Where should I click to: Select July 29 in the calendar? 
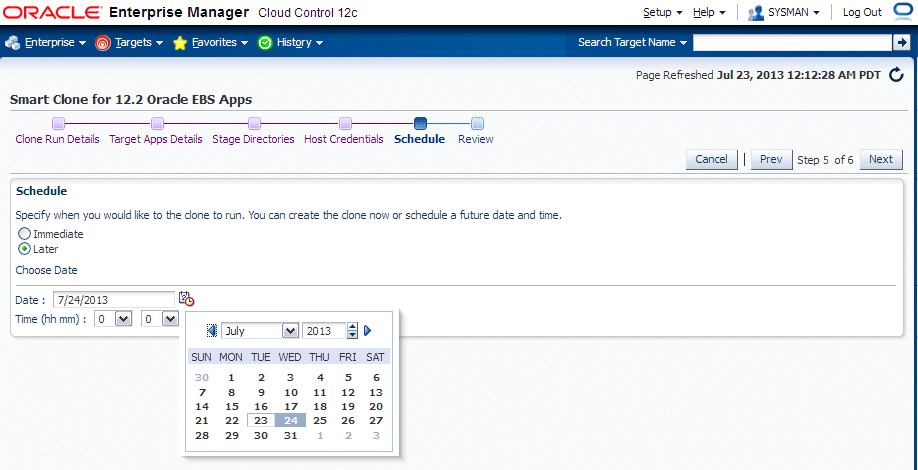click(232, 435)
